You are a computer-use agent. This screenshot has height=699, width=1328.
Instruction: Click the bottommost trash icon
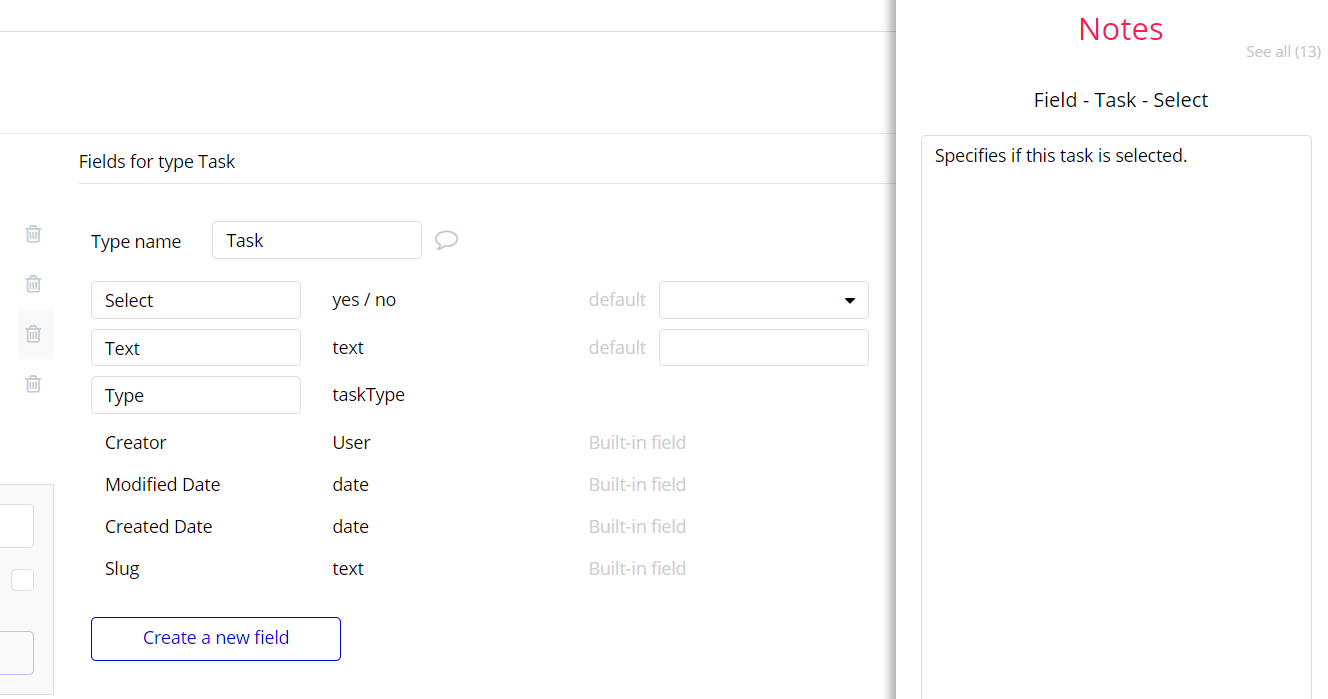coord(33,384)
